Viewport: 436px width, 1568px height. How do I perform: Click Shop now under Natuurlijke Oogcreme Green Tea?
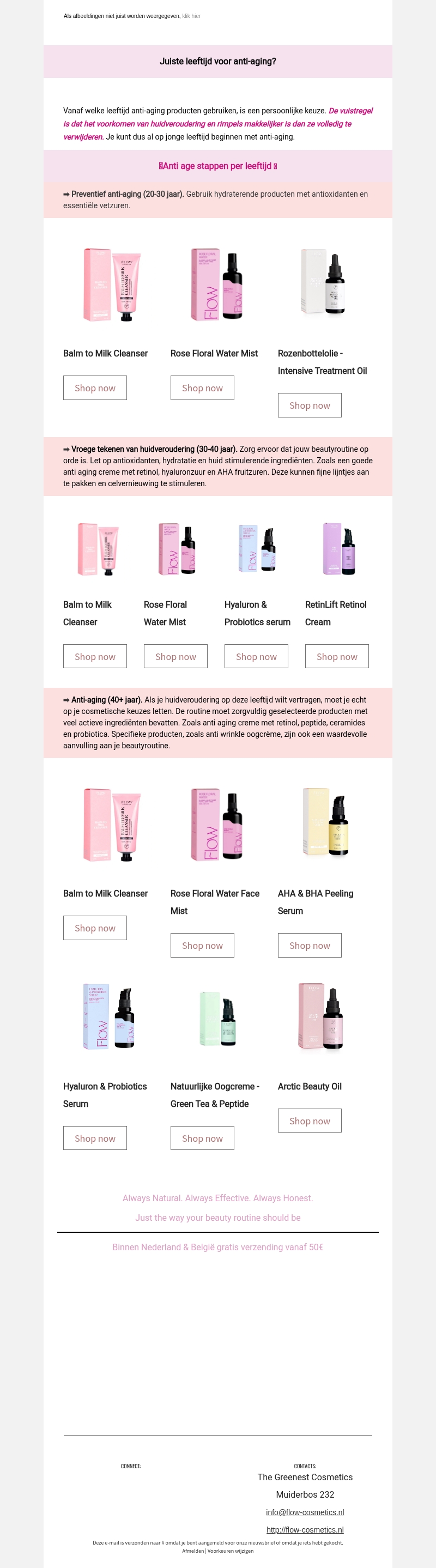tap(202, 1139)
